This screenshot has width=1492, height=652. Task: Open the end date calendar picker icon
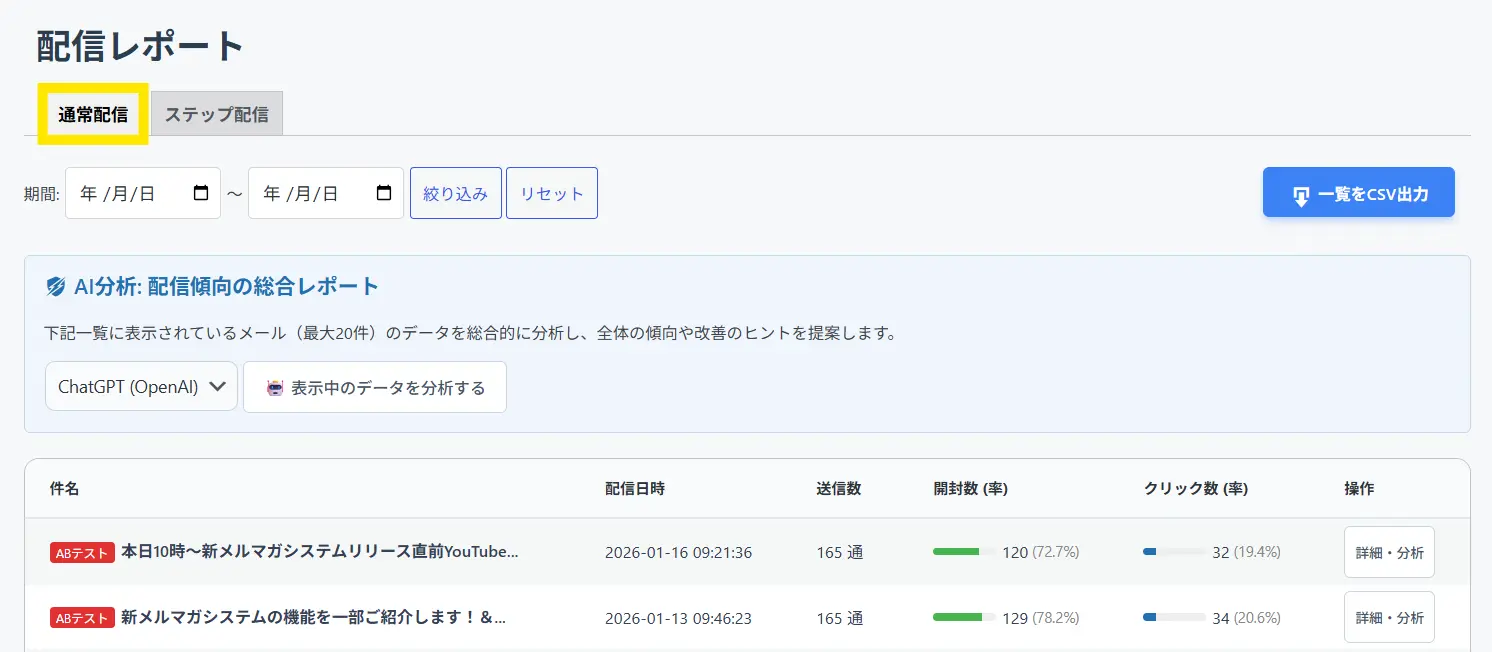pyautogui.click(x=384, y=193)
